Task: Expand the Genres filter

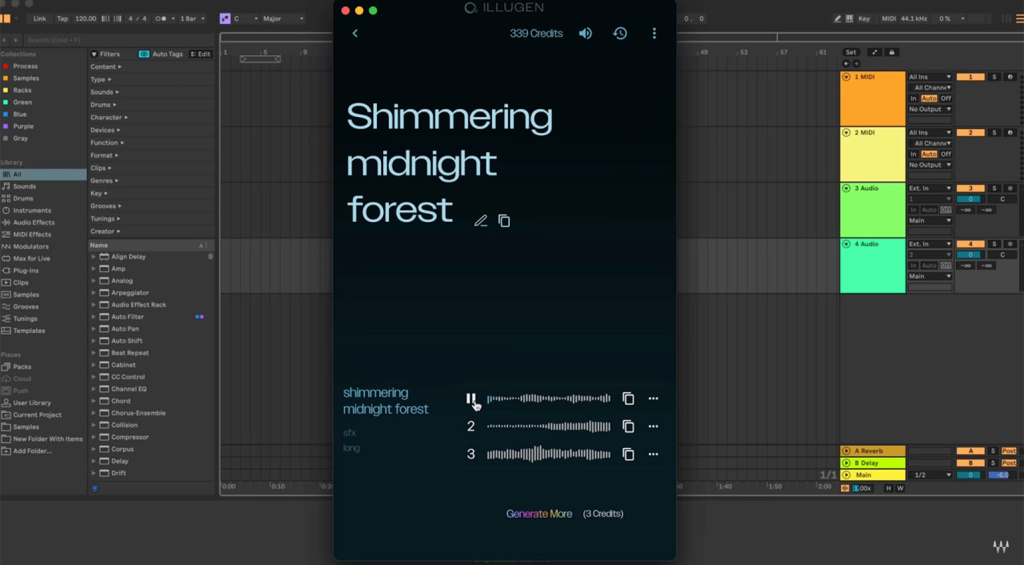Action: [102, 181]
